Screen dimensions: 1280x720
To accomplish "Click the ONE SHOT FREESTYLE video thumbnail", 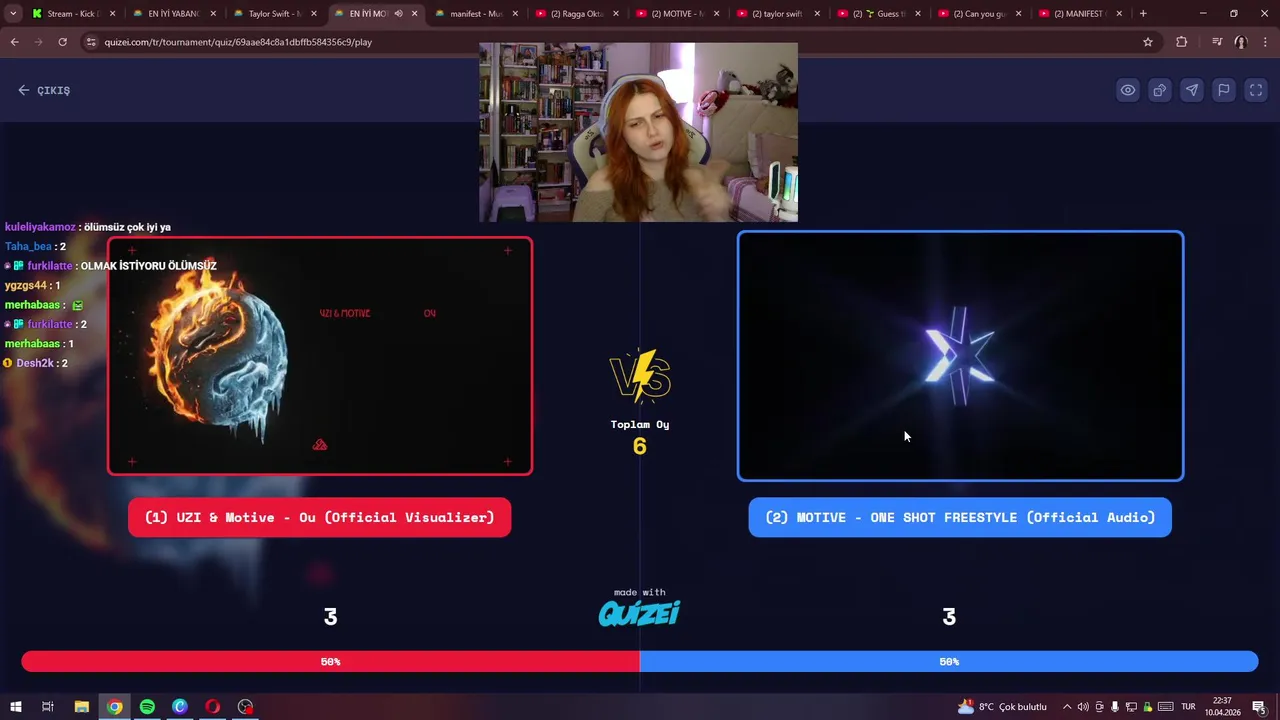I will 960,356.
